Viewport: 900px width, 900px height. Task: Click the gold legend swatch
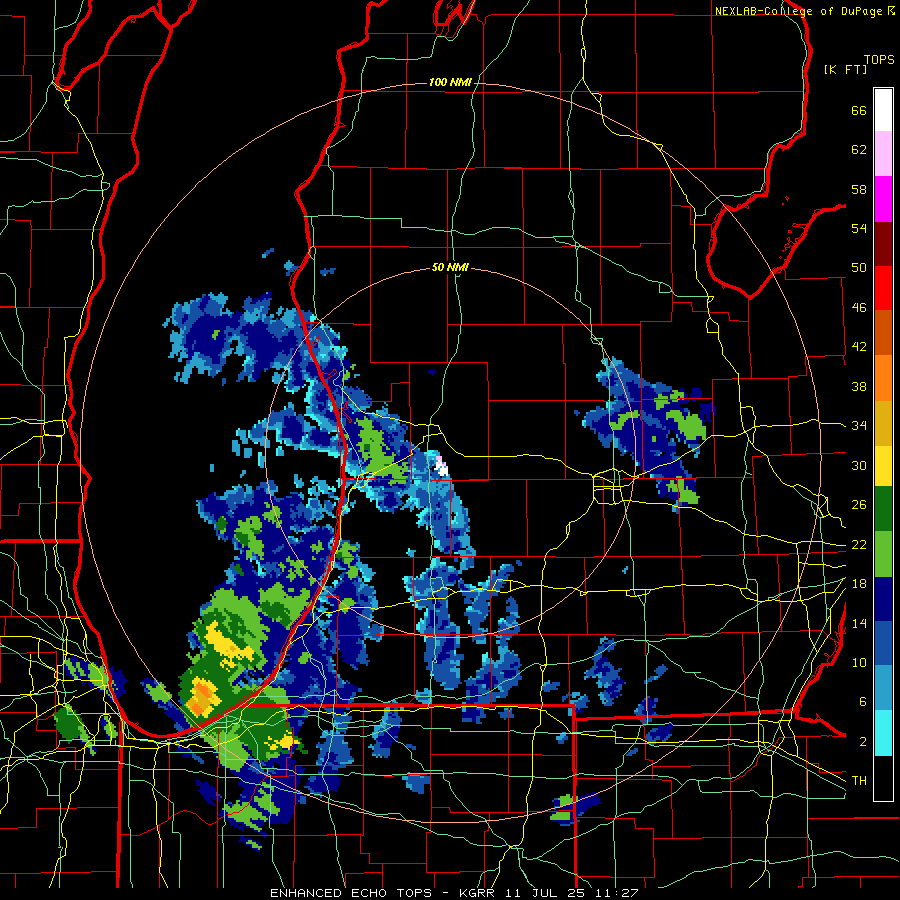883,423
